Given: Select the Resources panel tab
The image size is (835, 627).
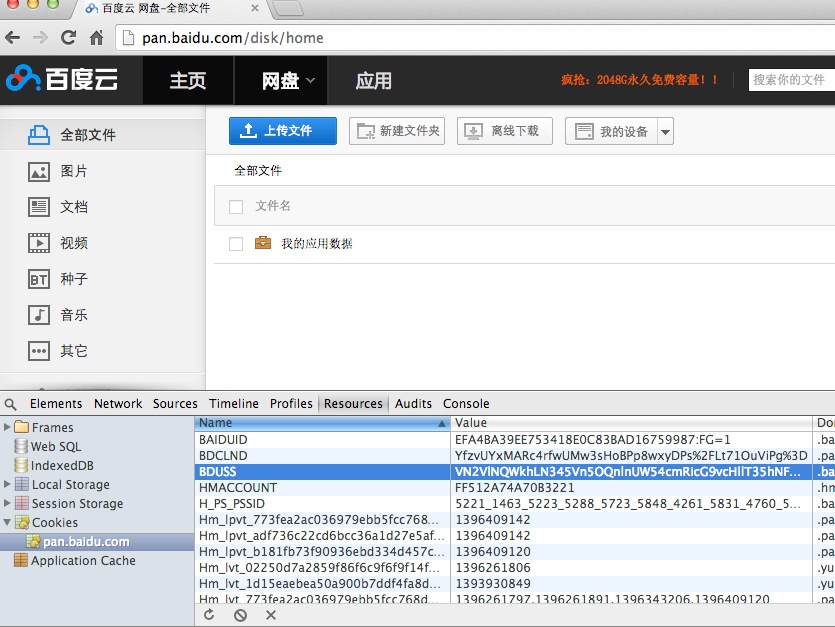Looking at the screenshot, I should [353, 404].
